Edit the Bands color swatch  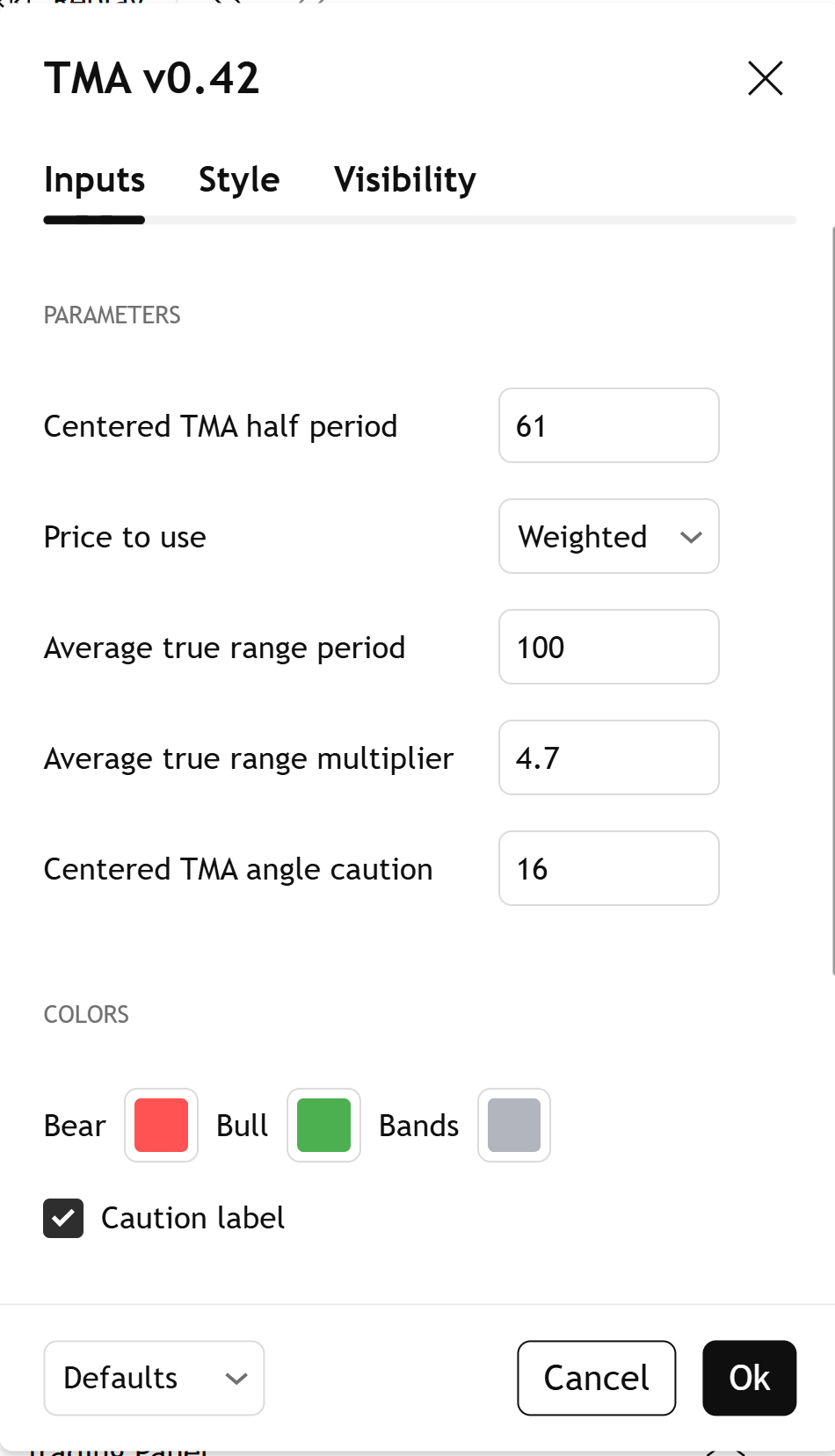pyautogui.click(x=513, y=1125)
